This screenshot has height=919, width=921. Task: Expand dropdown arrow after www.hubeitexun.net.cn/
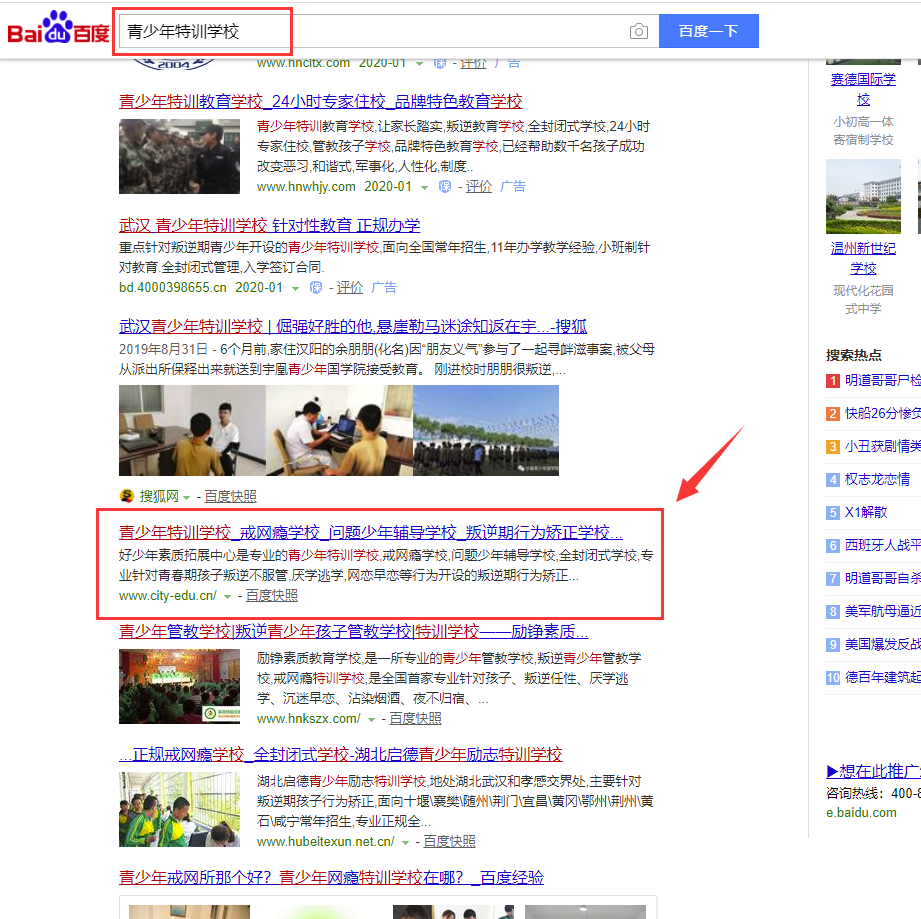coord(405,843)
